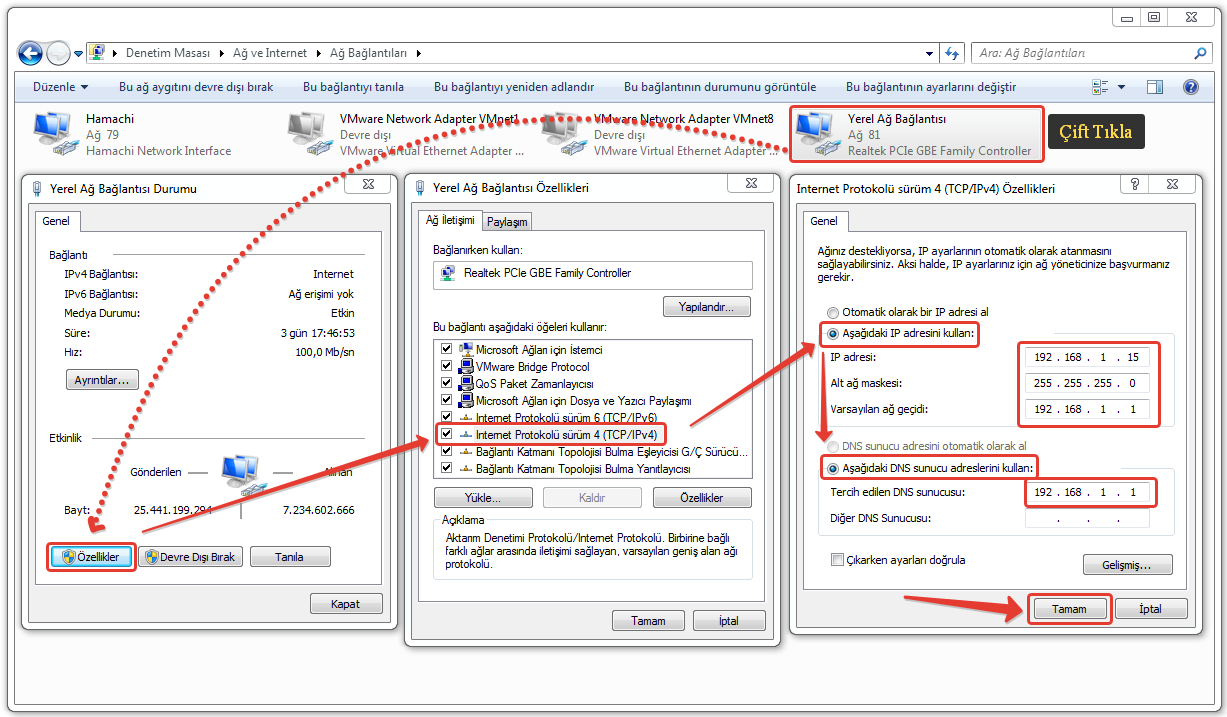Click the Özellikler button in status dialog
Screen dimensions: 1227x717
(x=91, y=557)
